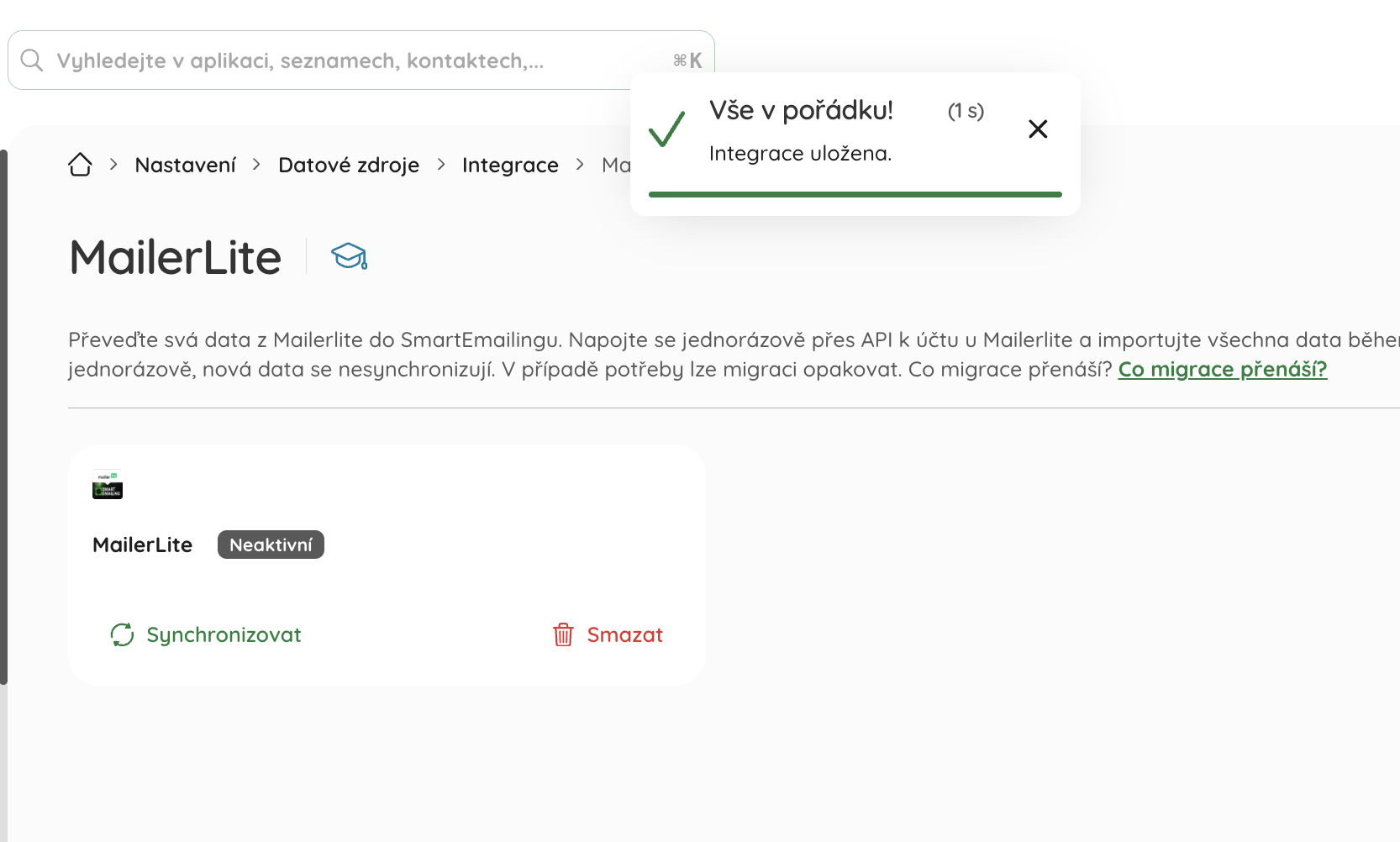Click the Smazat delete label
Image resolution: width=1400 pixels, height=842 pixels.
[x=625, y=634]
